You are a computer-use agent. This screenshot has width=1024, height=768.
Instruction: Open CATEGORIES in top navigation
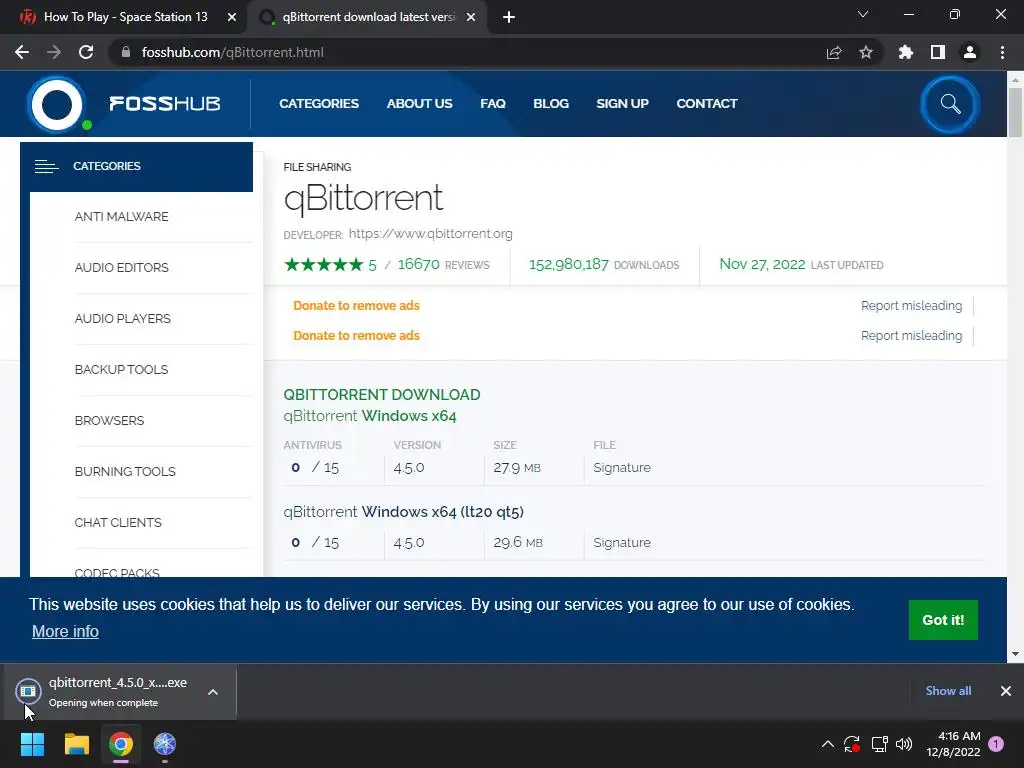point(319,104)
